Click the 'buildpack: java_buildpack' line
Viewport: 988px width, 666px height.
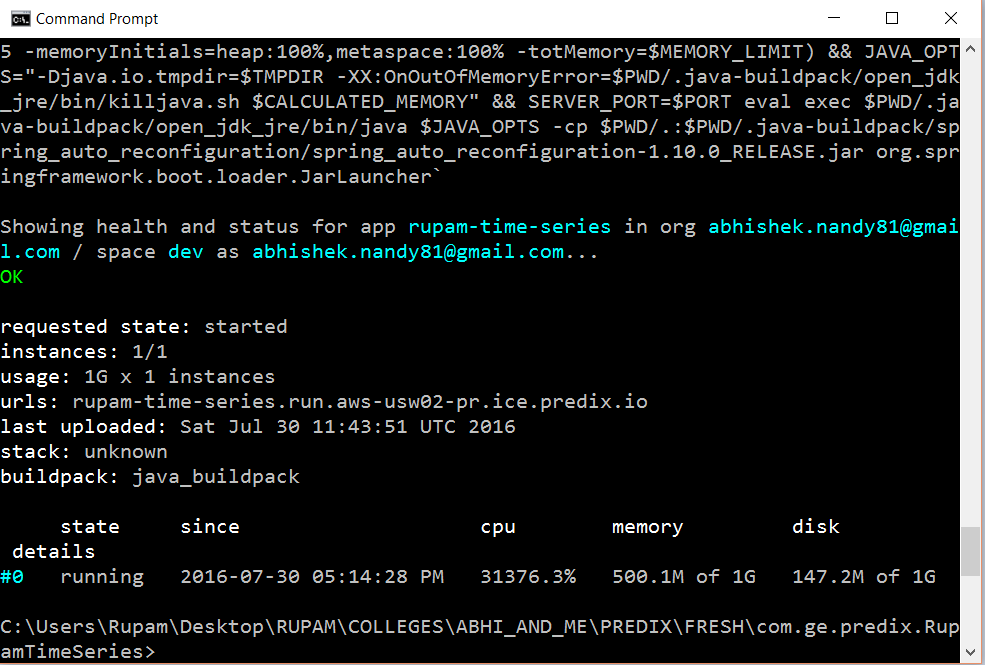pyautogui.click(x=150, y=477)
